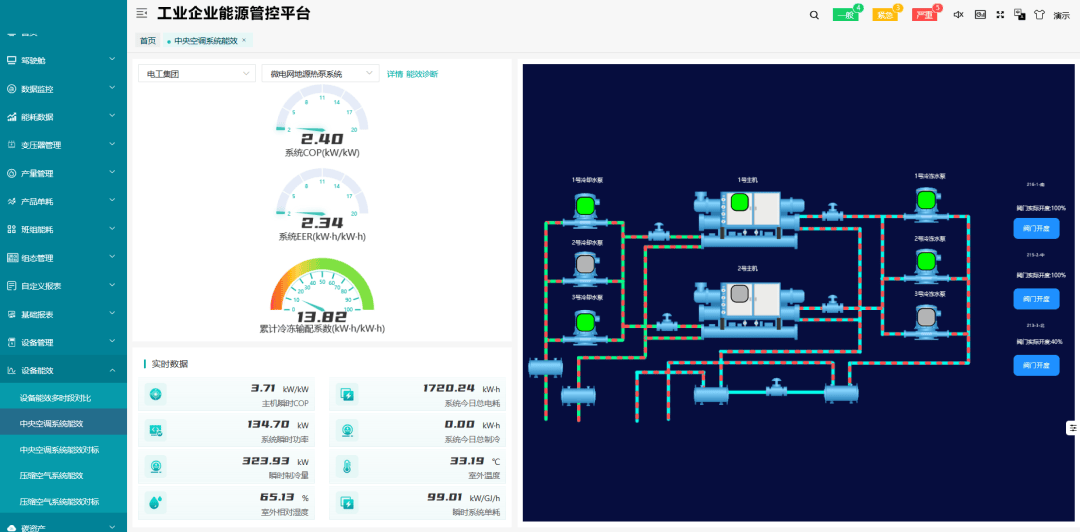Open theme skin via the shirt icon
Viewport: 1080px width, 532px height.
coord(1039,15)
